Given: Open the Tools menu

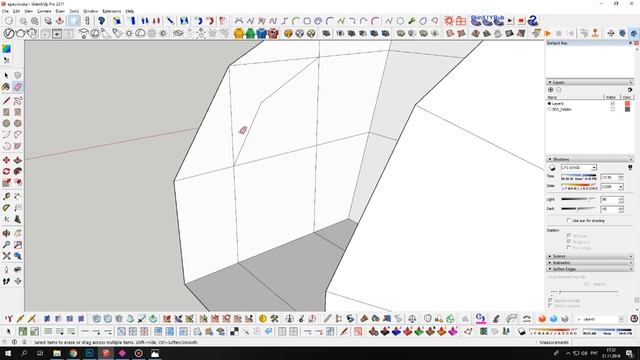Looking at the screenshot, I should pos(74,11).
